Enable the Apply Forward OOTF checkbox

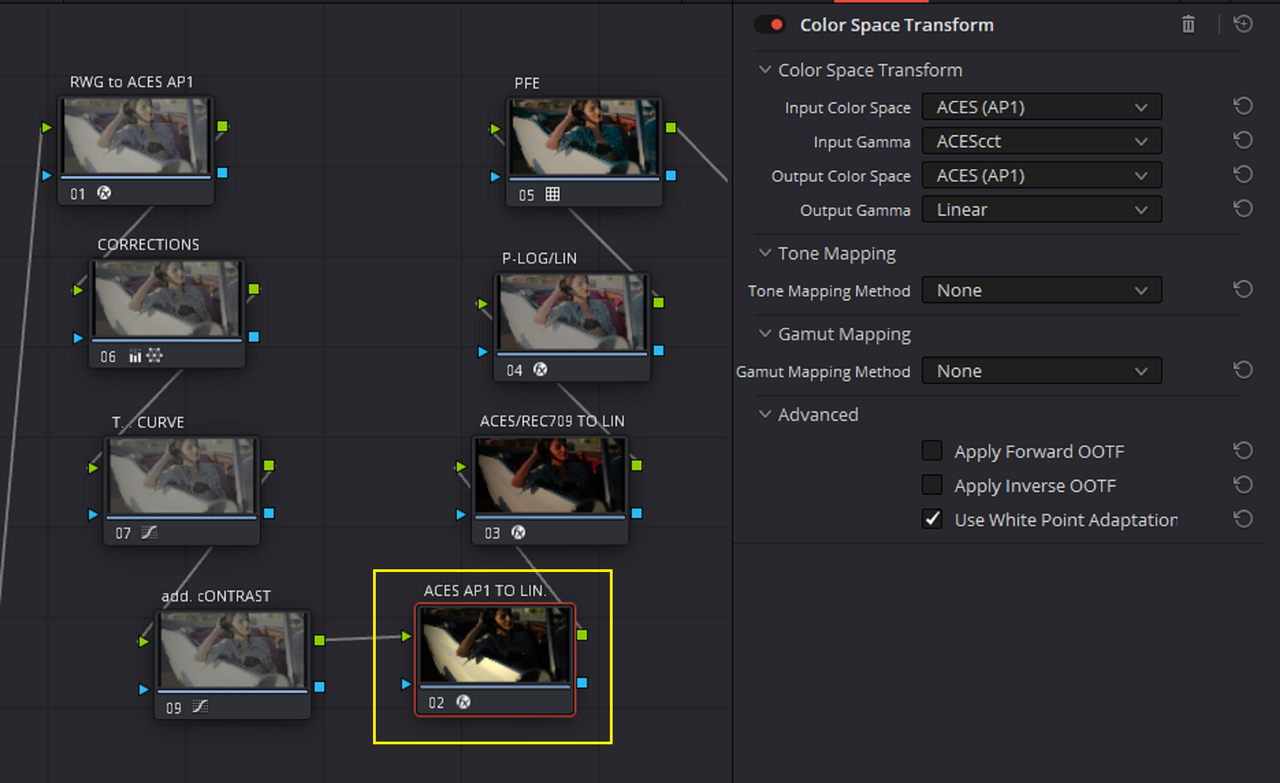tap(932, 451)
